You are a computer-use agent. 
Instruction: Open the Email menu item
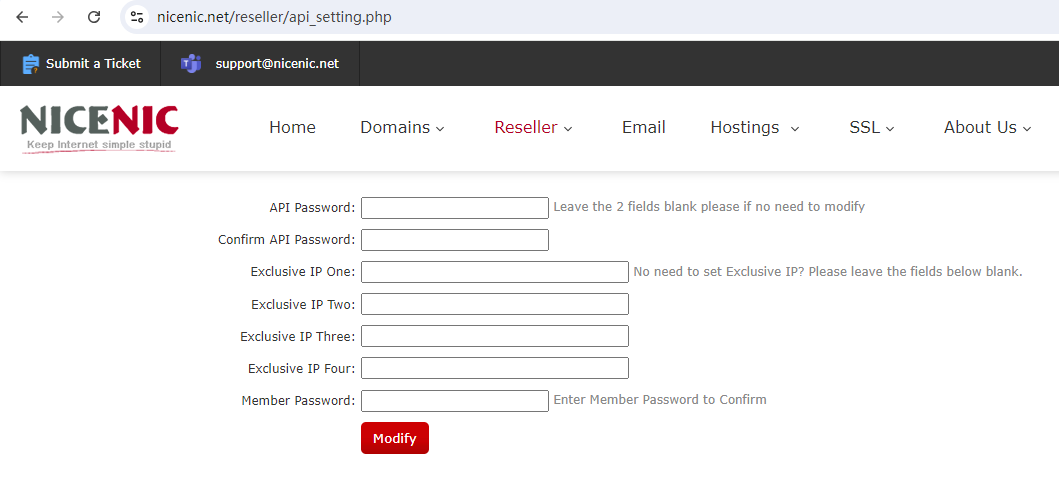644,128
